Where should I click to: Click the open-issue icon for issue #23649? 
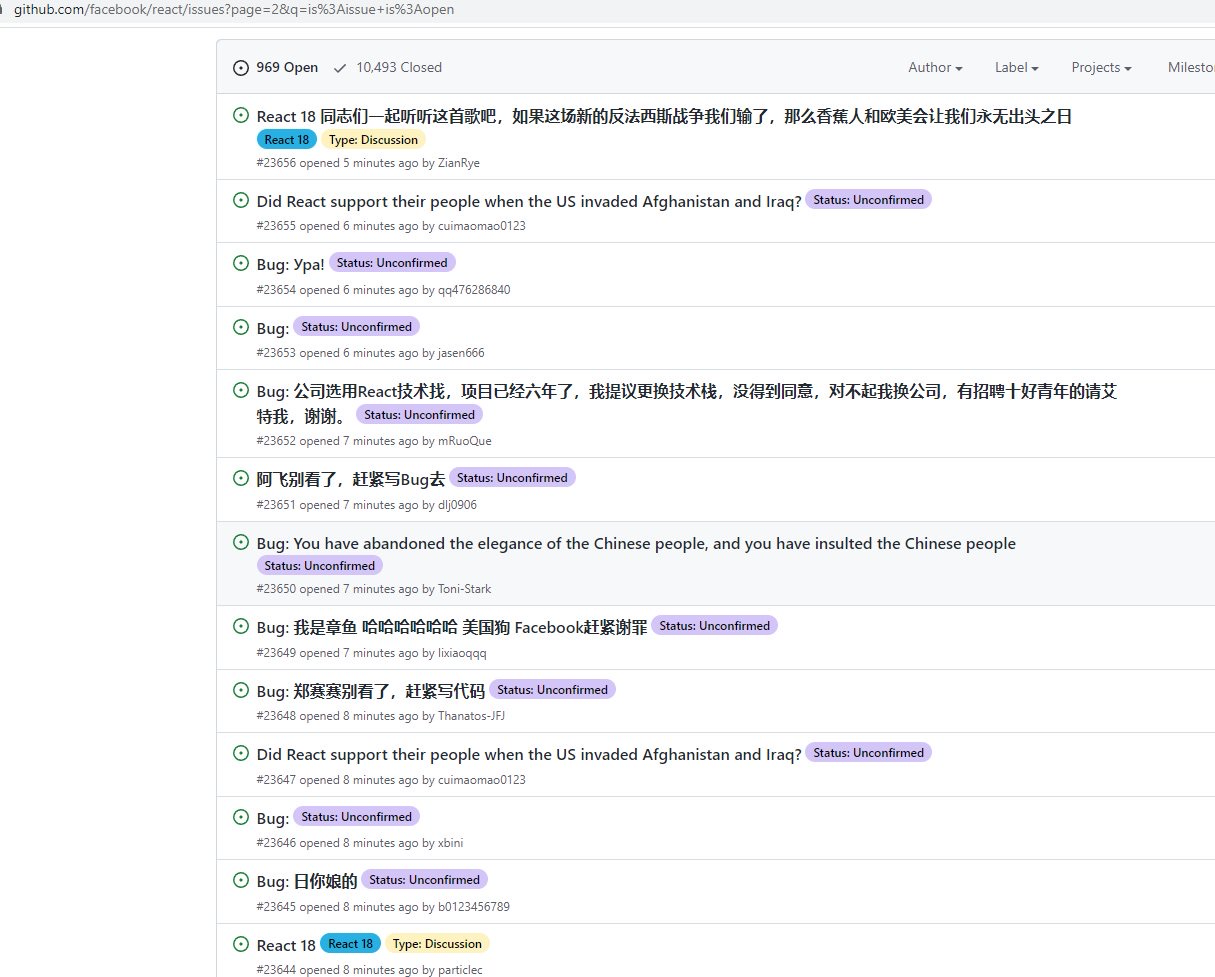[241, 626]
